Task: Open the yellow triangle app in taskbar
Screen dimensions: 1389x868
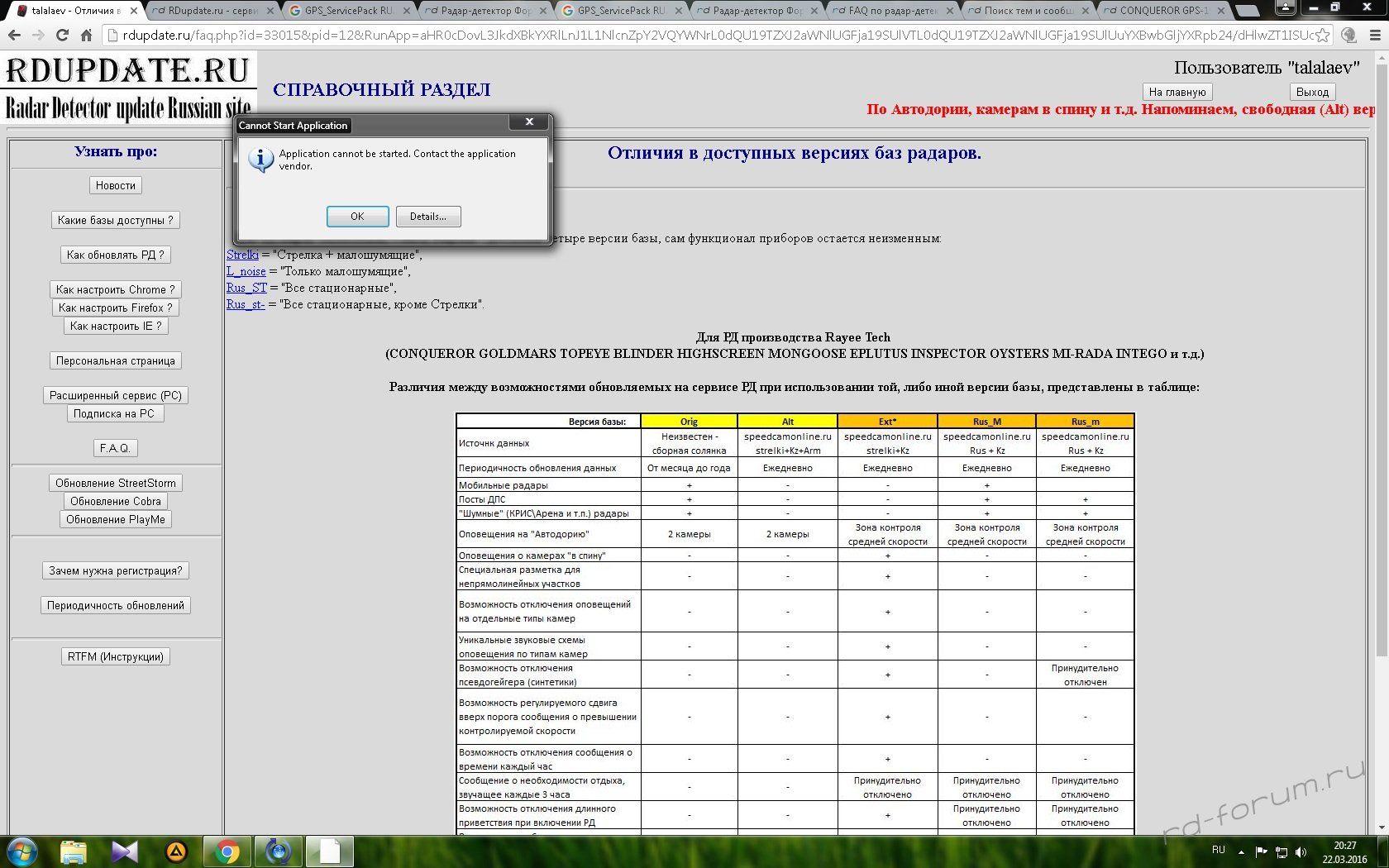Action: (176, 851)
